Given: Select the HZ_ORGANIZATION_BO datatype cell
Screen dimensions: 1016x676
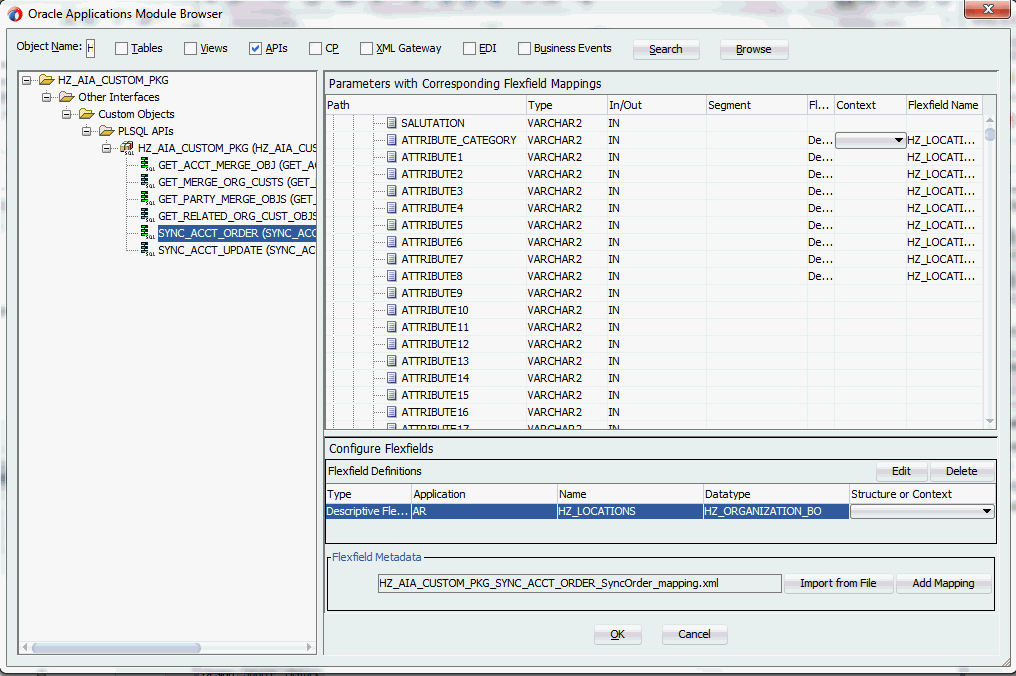Looking at the screenshot, I should pos(776,511).
